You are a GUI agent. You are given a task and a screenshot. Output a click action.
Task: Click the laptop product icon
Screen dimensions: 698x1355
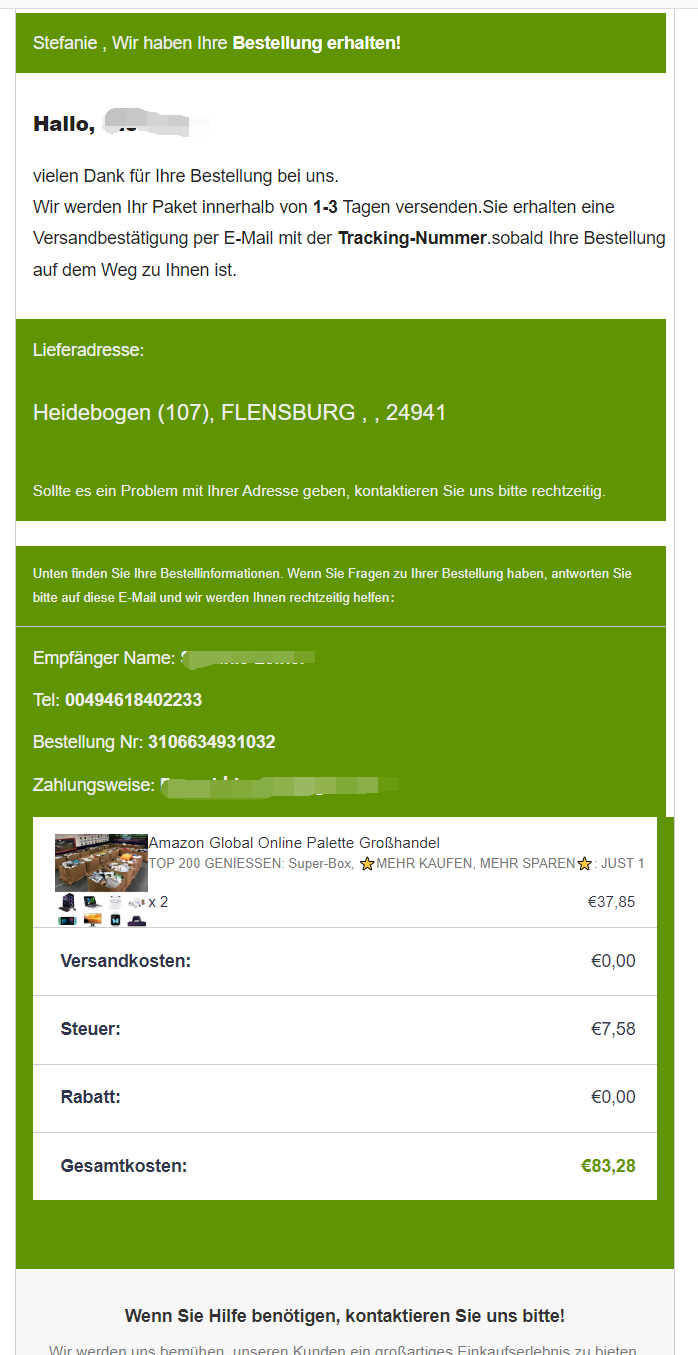click(x=92, y=902)
